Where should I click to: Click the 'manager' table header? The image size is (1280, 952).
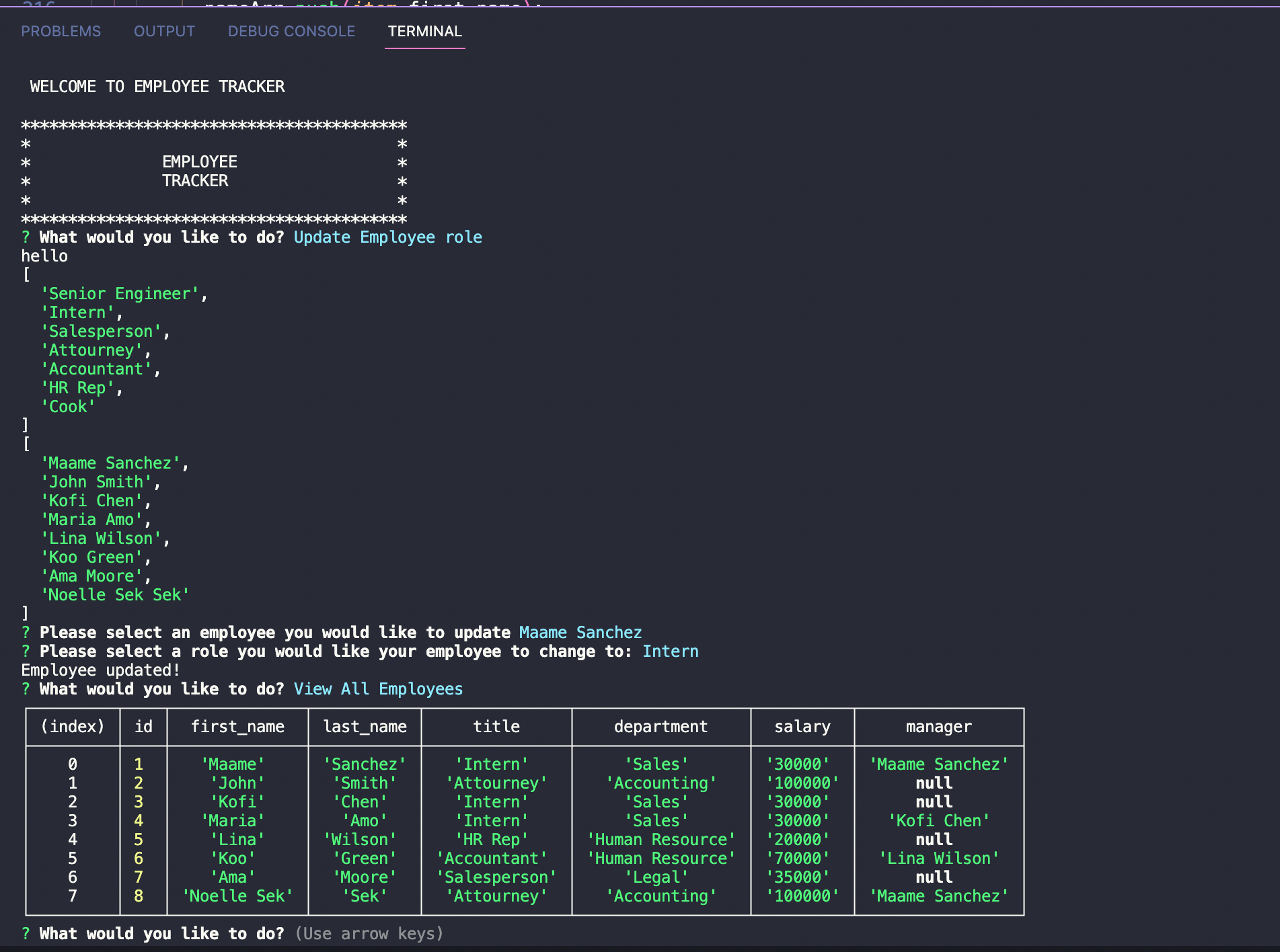(x=938, y=727)
